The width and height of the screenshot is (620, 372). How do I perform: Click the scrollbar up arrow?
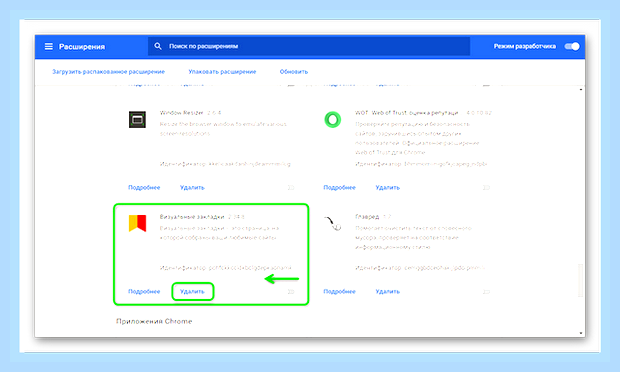(x=580, y=90)
